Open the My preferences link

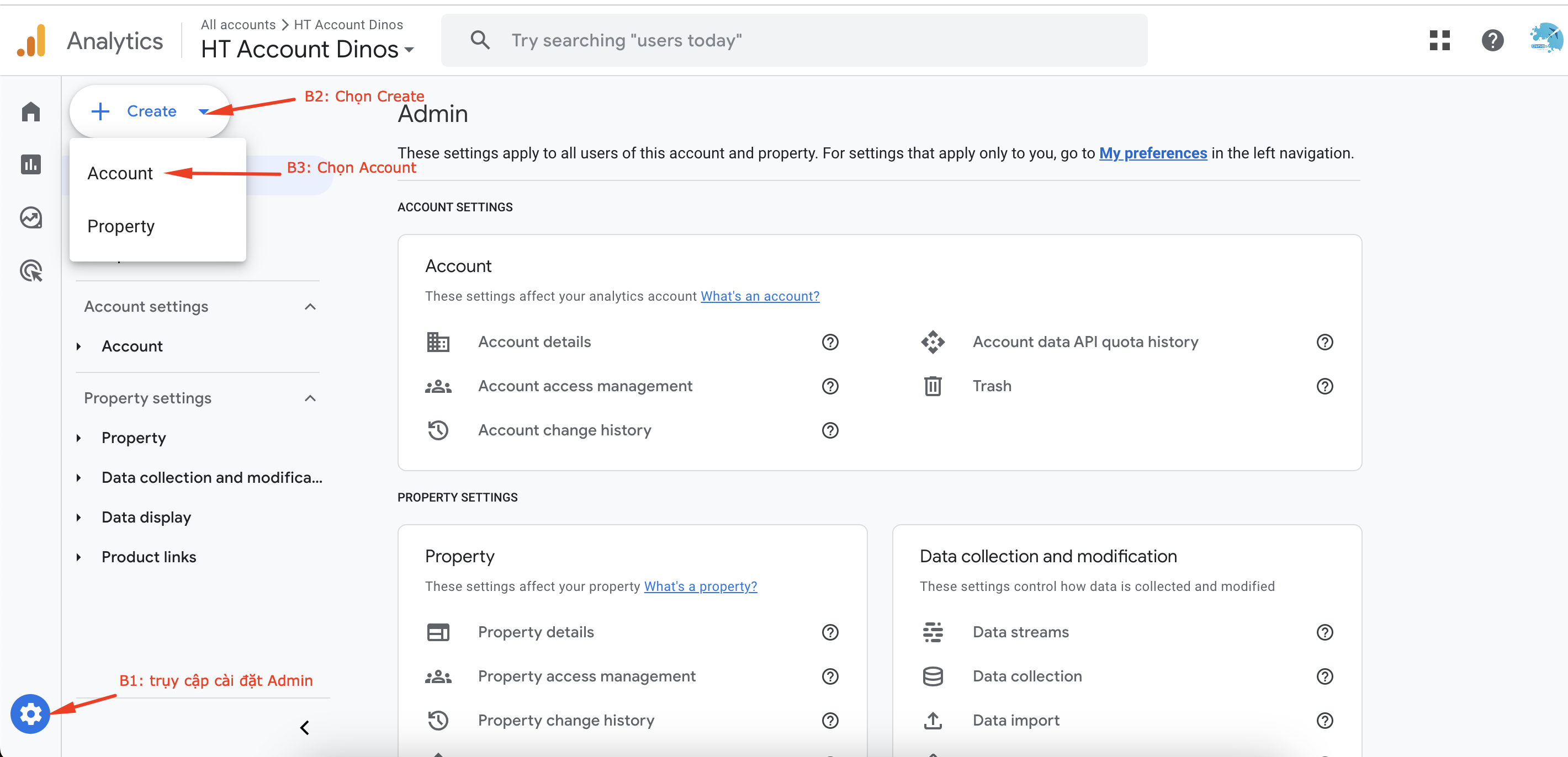click(x=1153, y=153)
